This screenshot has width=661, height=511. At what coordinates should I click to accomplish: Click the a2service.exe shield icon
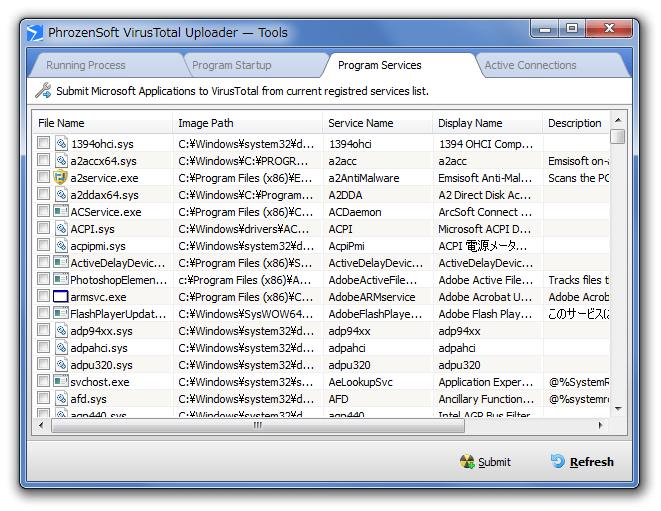[x=60, y=178]
